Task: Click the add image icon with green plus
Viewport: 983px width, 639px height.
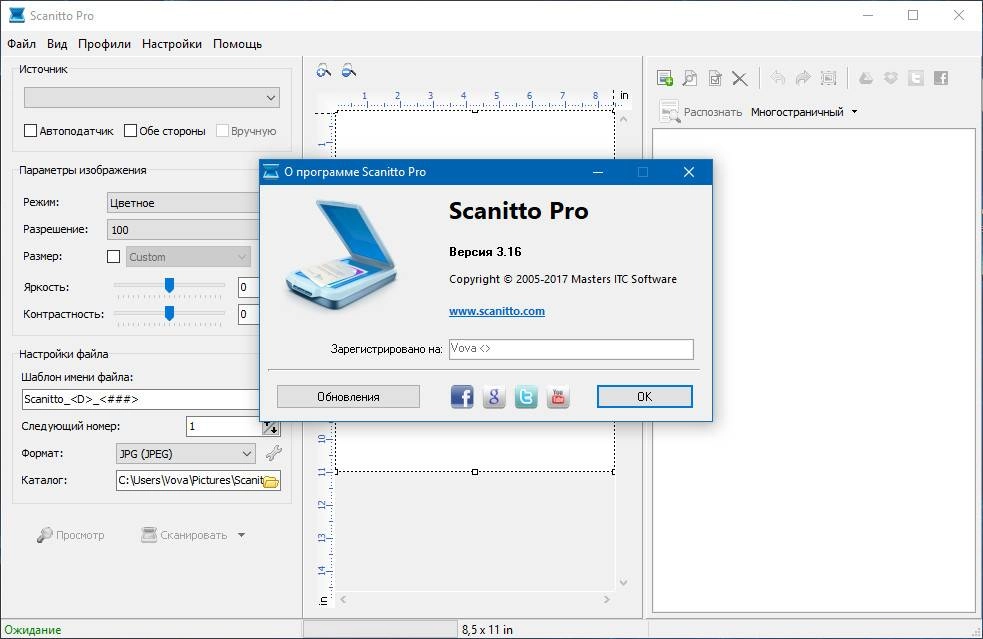Action: [665, 78]
